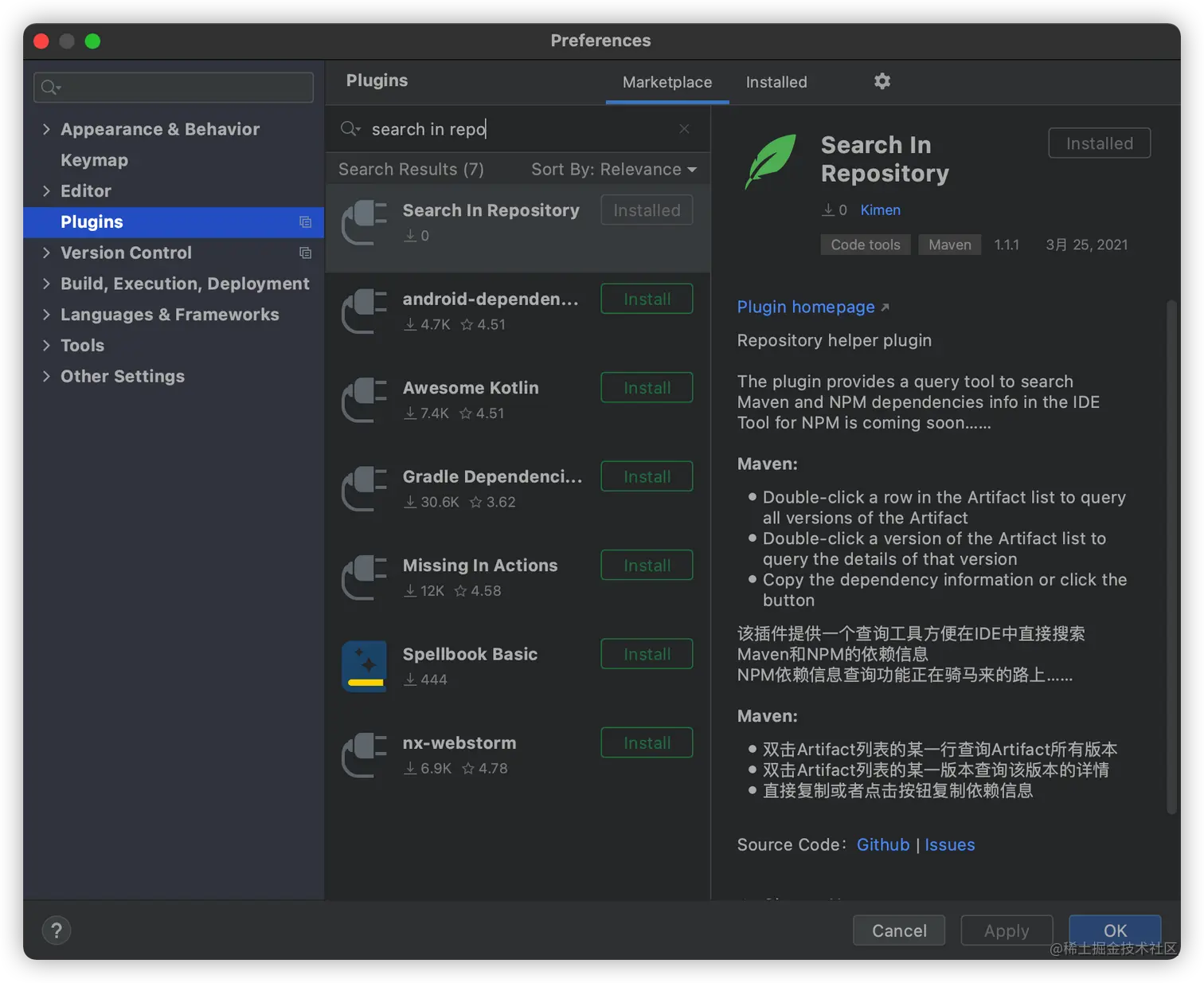Open the Plugin homepage link
Screen dimensions: 1204x983
coord(806,307)
